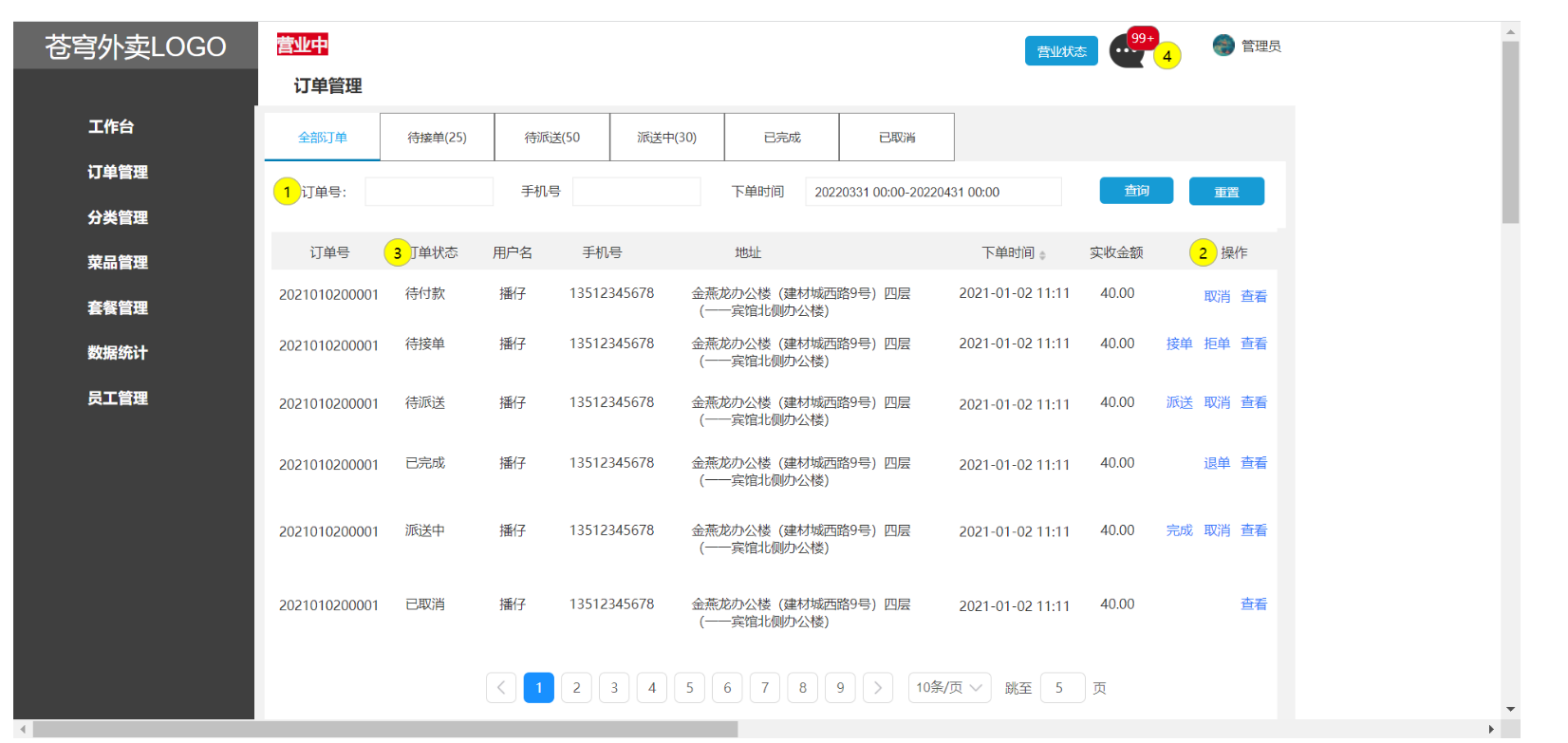Screen dimensions: 1568x743
Task: Click 接单 in the 待接单 row
Action: (x=1179, y=344)
